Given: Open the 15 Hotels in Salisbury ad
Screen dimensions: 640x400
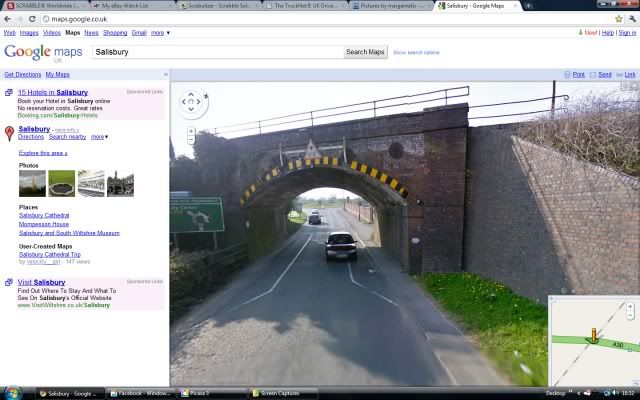Looking at the screenshot, I should (x=53, y=93).
